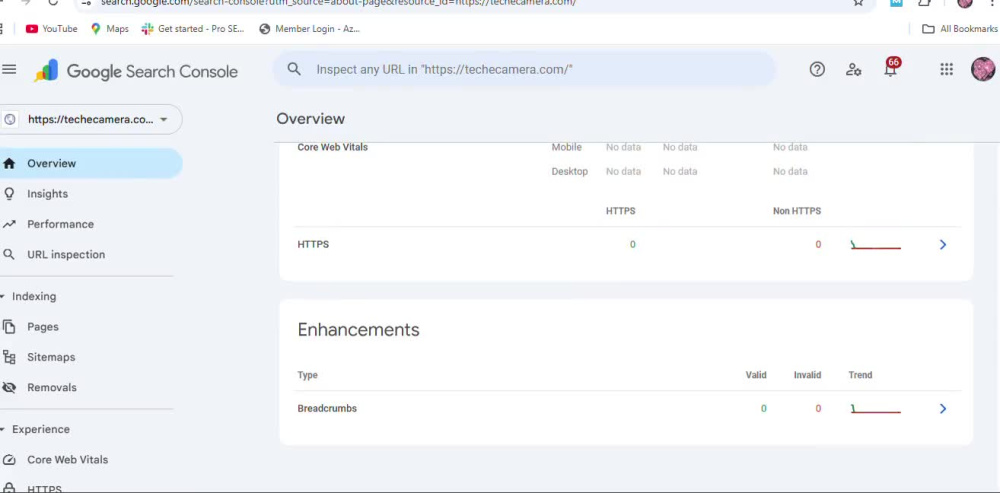Select Overview in the sidebar
1000x493 pixels.
click(89, 163)
